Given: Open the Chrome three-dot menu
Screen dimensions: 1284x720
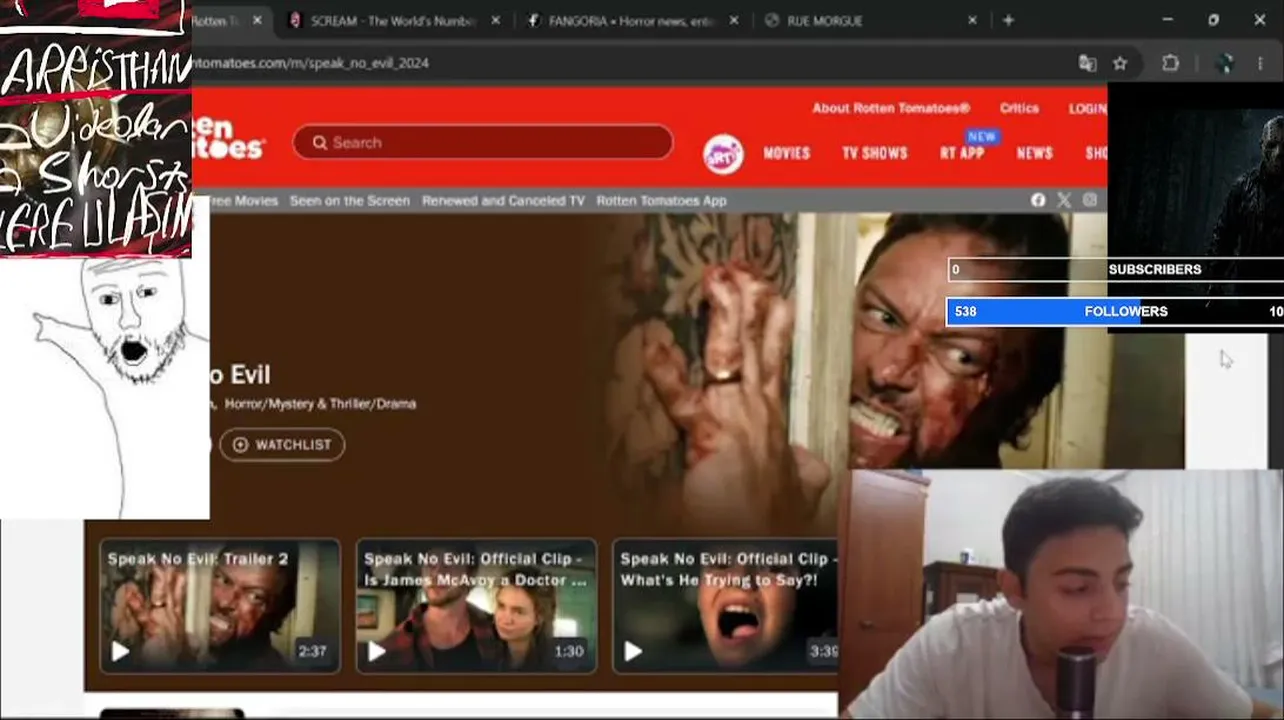Looking at the screenshot, I should pos(1260,63).
